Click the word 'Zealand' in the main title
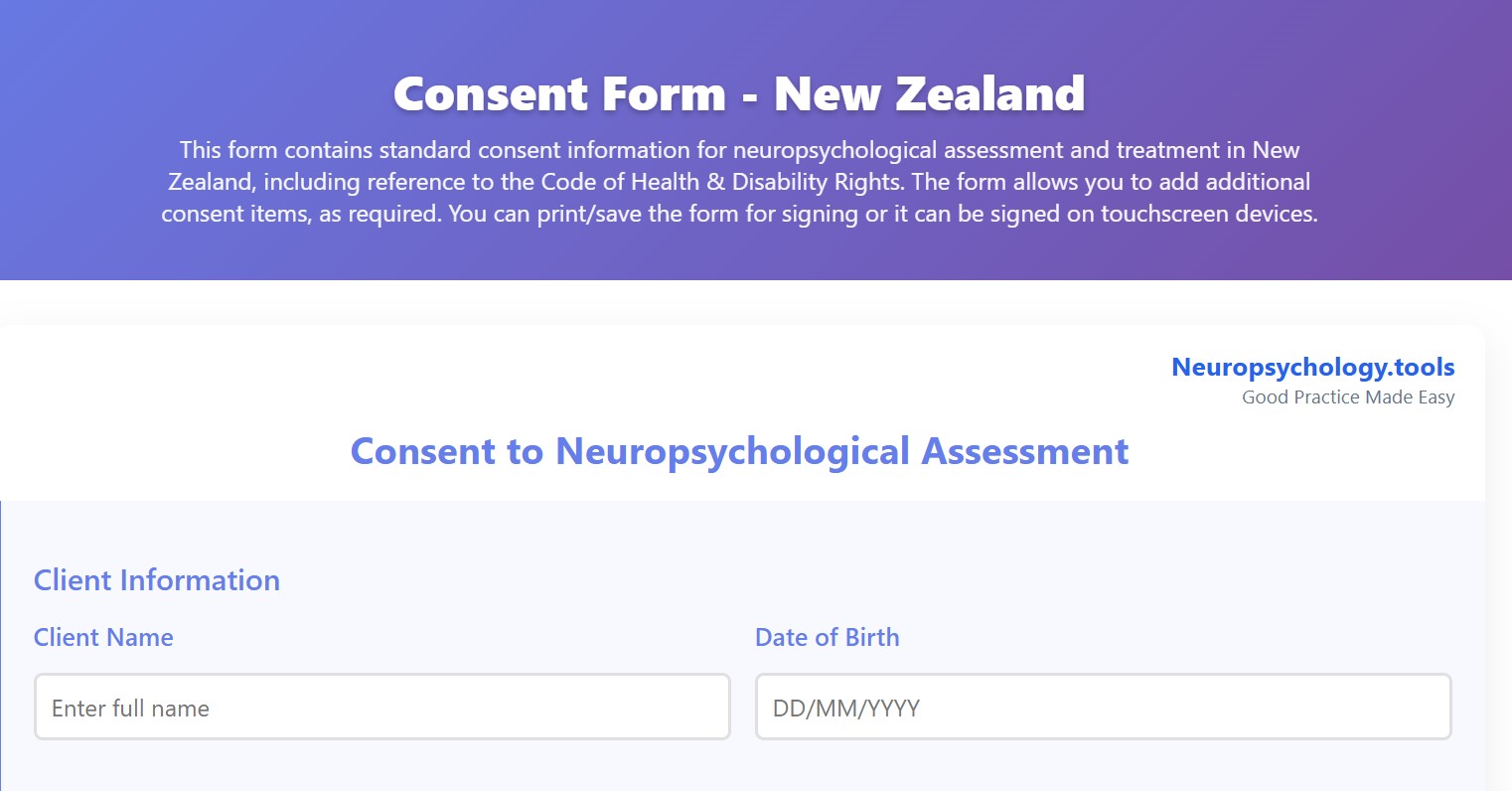Viewport: 1512px width, 791px height. [x=989, y=94]
